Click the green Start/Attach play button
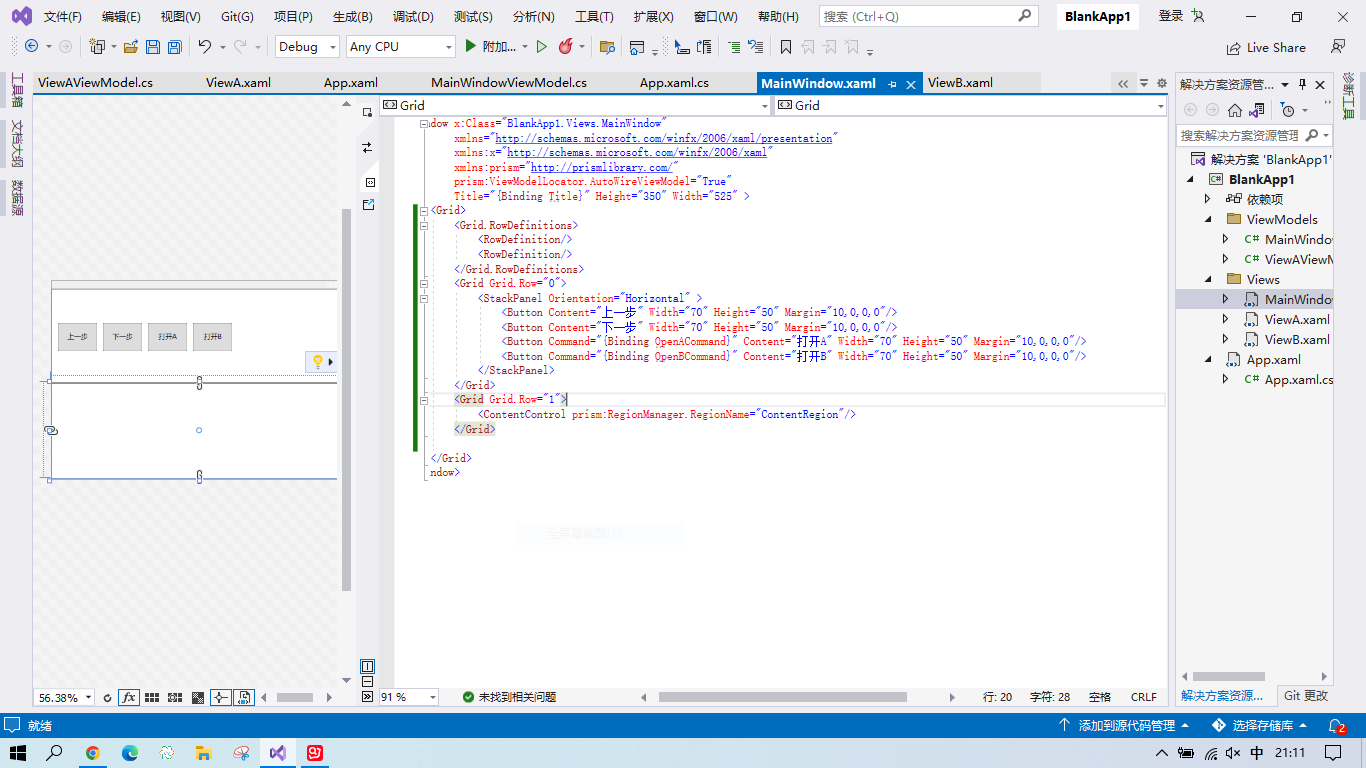 (x=470, y=46)
